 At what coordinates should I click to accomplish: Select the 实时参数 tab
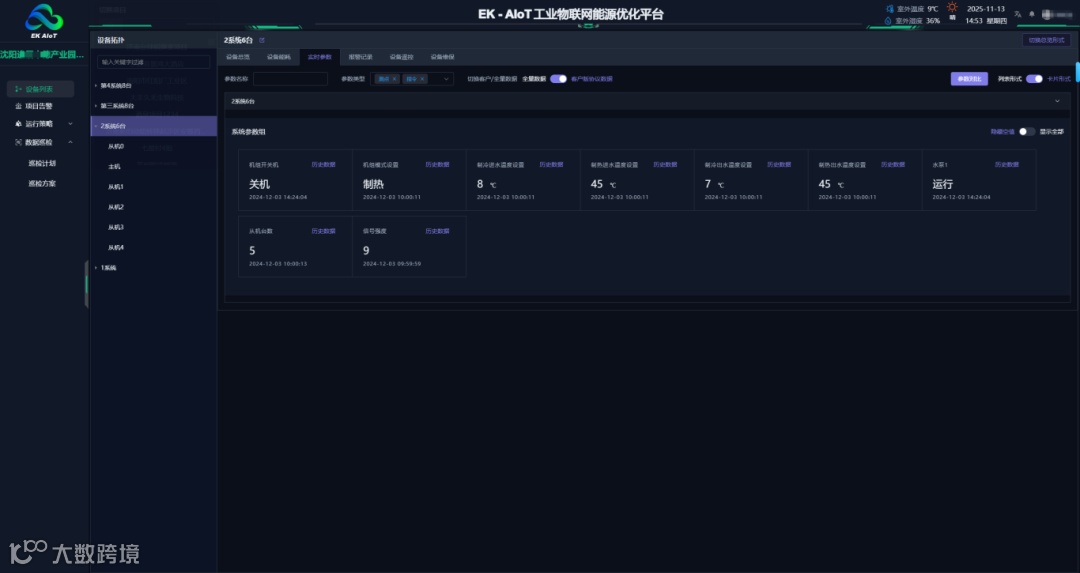[x=320, y=57]
